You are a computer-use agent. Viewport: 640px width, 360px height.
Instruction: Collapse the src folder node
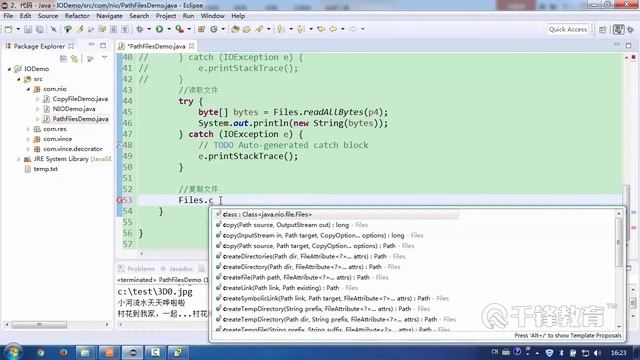[19, 79]
